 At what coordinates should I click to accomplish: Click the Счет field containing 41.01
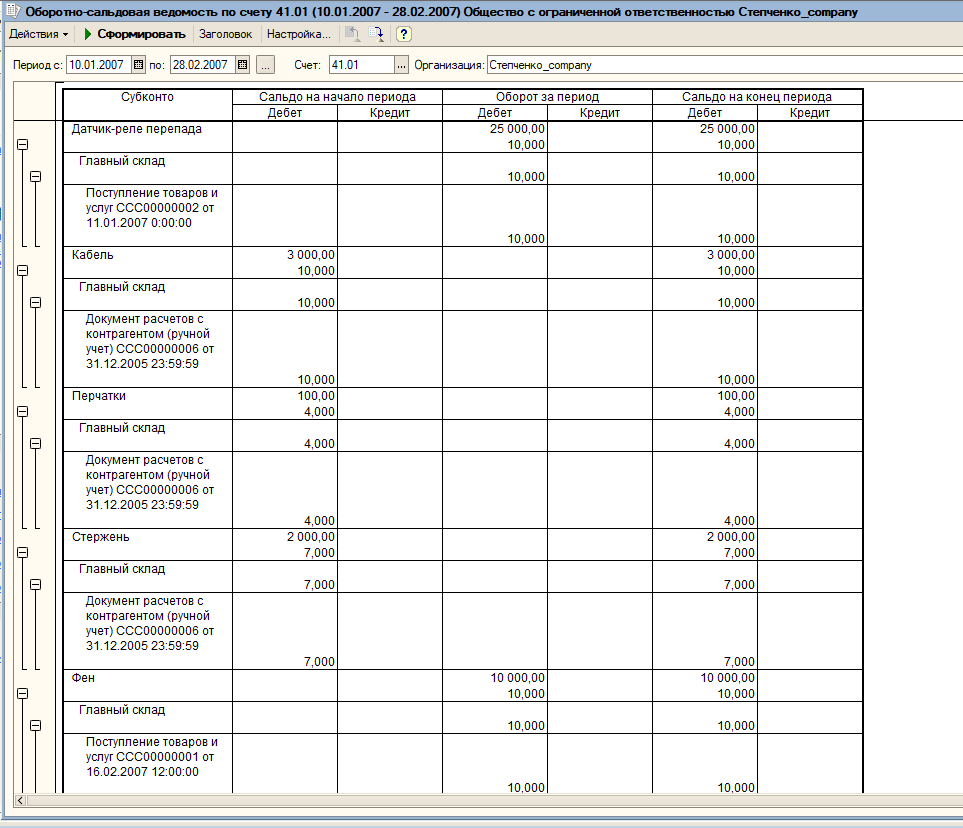point(362,64)
